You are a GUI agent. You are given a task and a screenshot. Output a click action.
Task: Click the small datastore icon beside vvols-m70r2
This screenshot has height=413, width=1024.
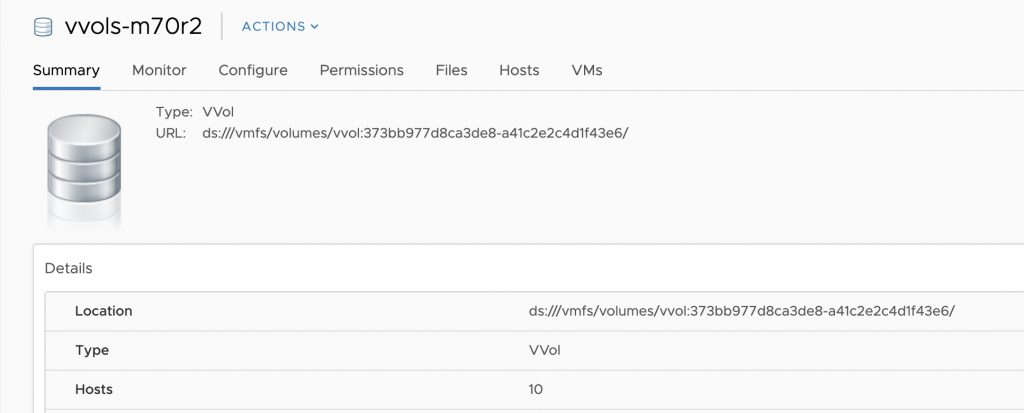point(42,27)
